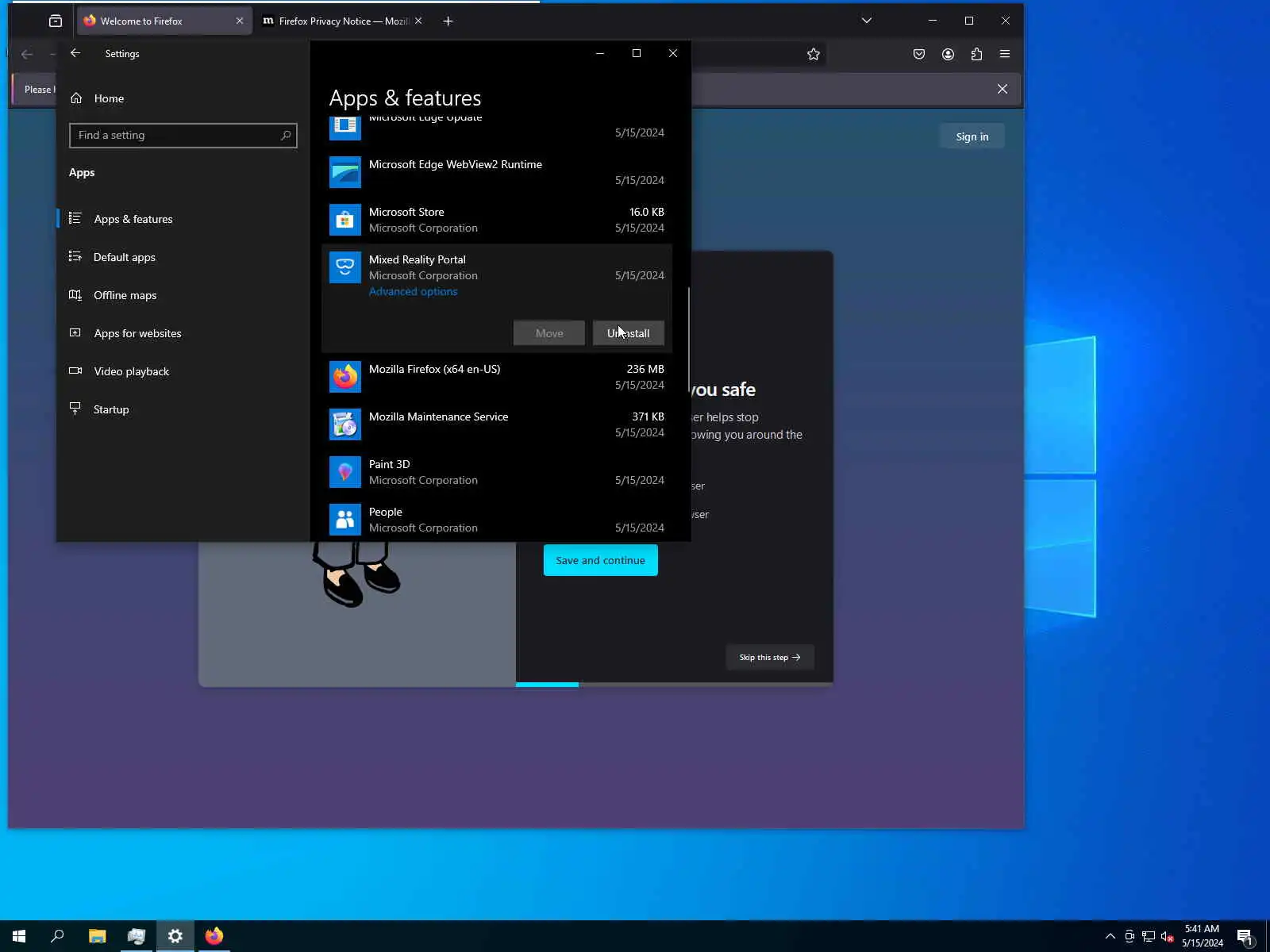Open the Firefox View button

pos(56,21)
